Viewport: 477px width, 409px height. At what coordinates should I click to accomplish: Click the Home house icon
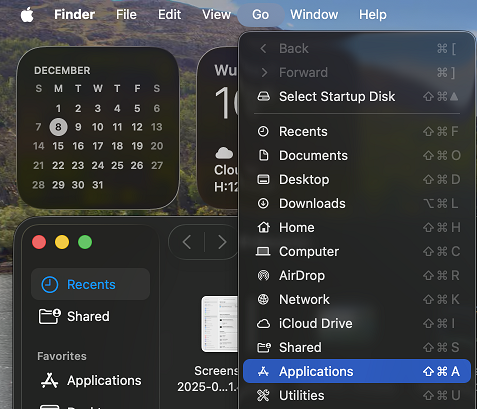263,227
